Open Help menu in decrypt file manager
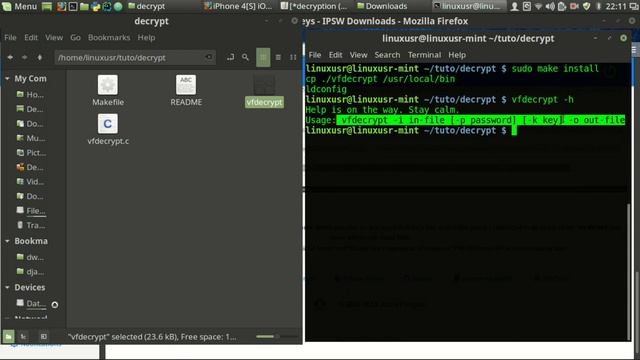Image resolution: width=640 pixels, height=360 pixels. coord(146,37)
